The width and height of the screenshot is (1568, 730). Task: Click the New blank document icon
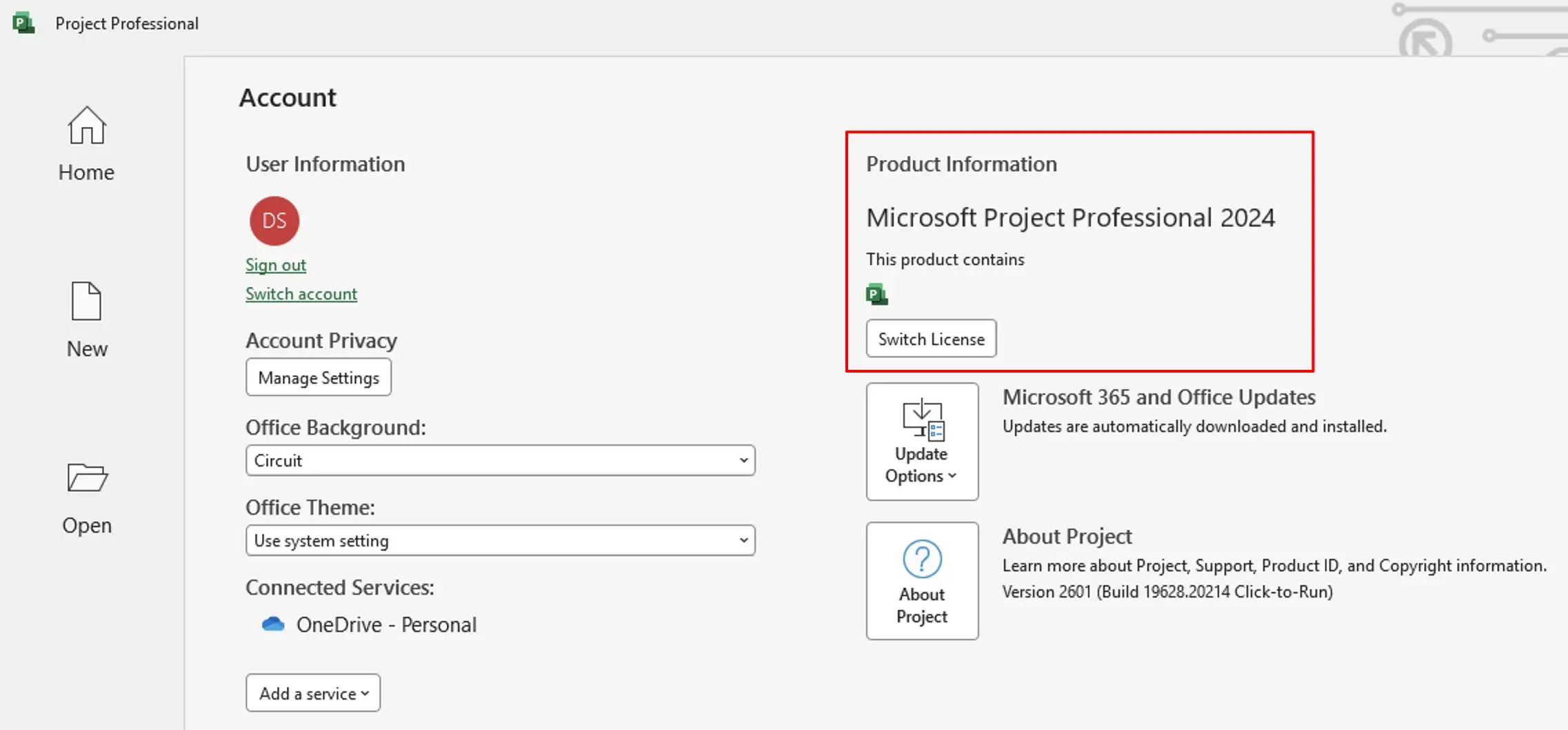coord(86,301)
